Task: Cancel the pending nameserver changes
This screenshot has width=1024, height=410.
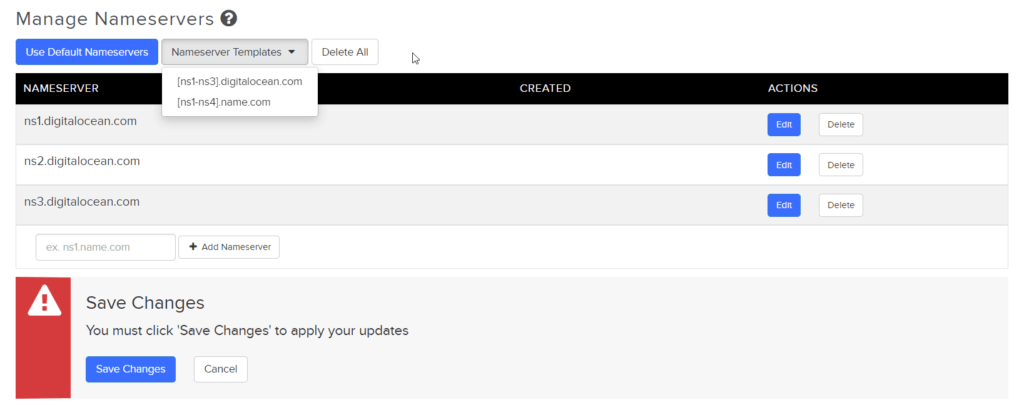Action: click(220, 369)
